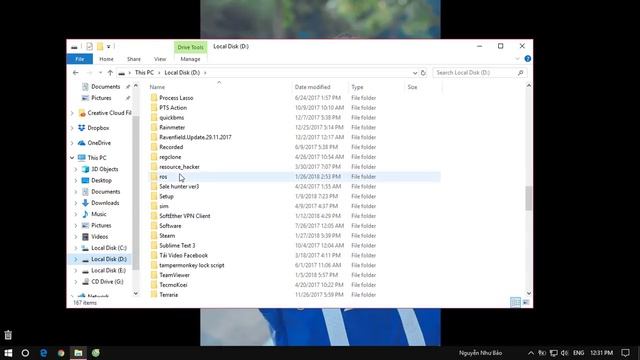Switch to the Home ribbon tab
Screen dimensions: 640x360
tap(107, 59)
